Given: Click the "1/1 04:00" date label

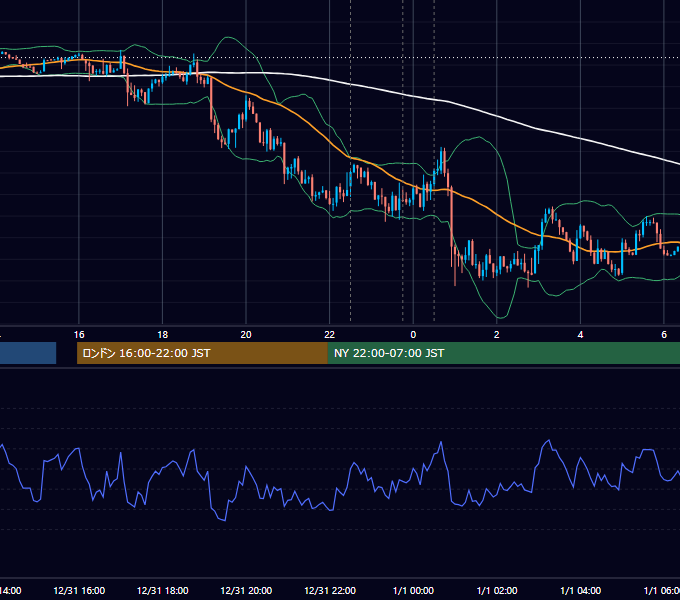Looking at the screenshot, I should [580, 590].
